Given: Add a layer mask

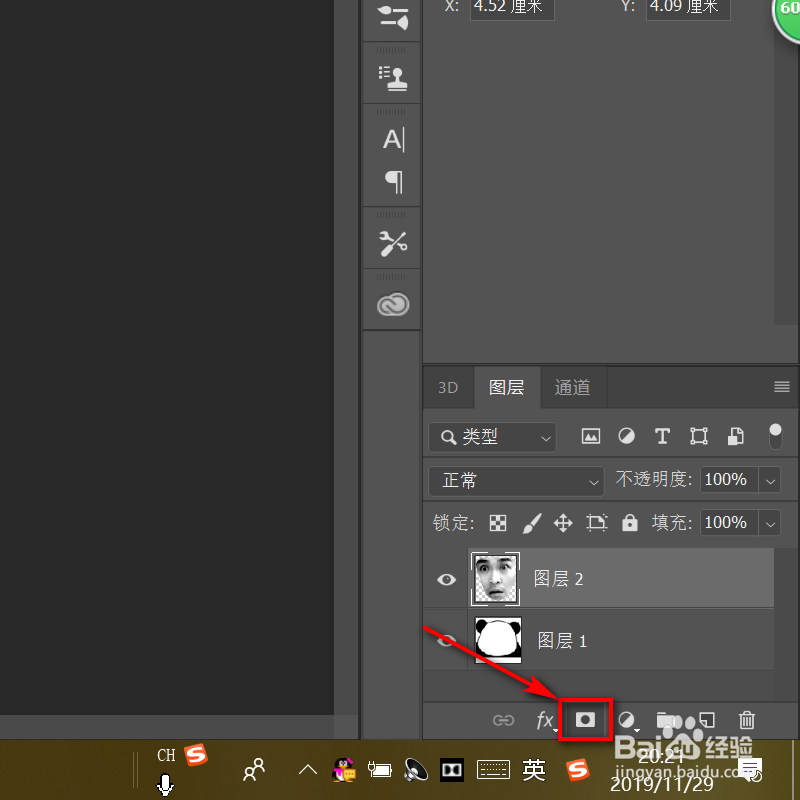Looking at the screenshot, I should point(585,720).
